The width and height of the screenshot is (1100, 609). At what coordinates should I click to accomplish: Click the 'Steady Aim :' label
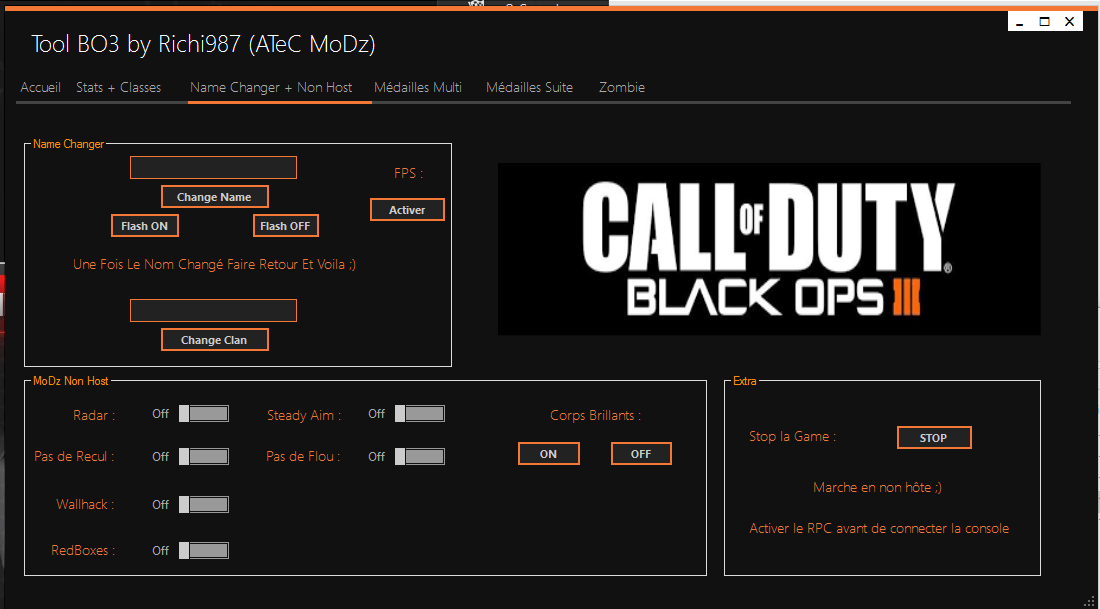[x=304, y=415]
